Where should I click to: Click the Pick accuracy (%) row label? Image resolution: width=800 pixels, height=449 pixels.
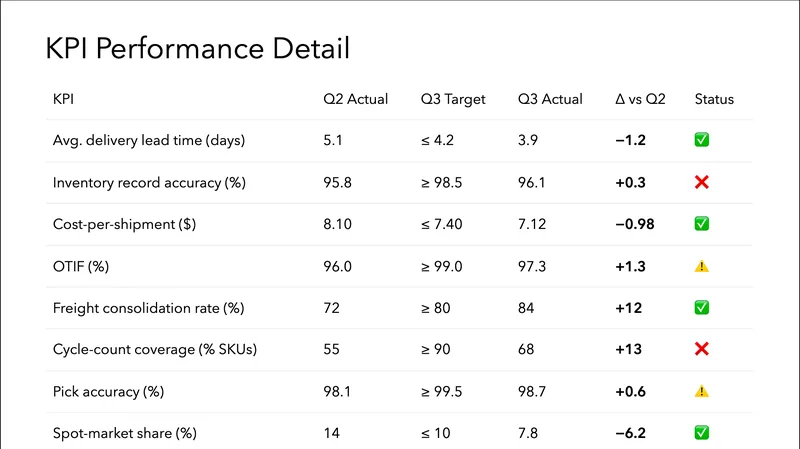(108, 391)
